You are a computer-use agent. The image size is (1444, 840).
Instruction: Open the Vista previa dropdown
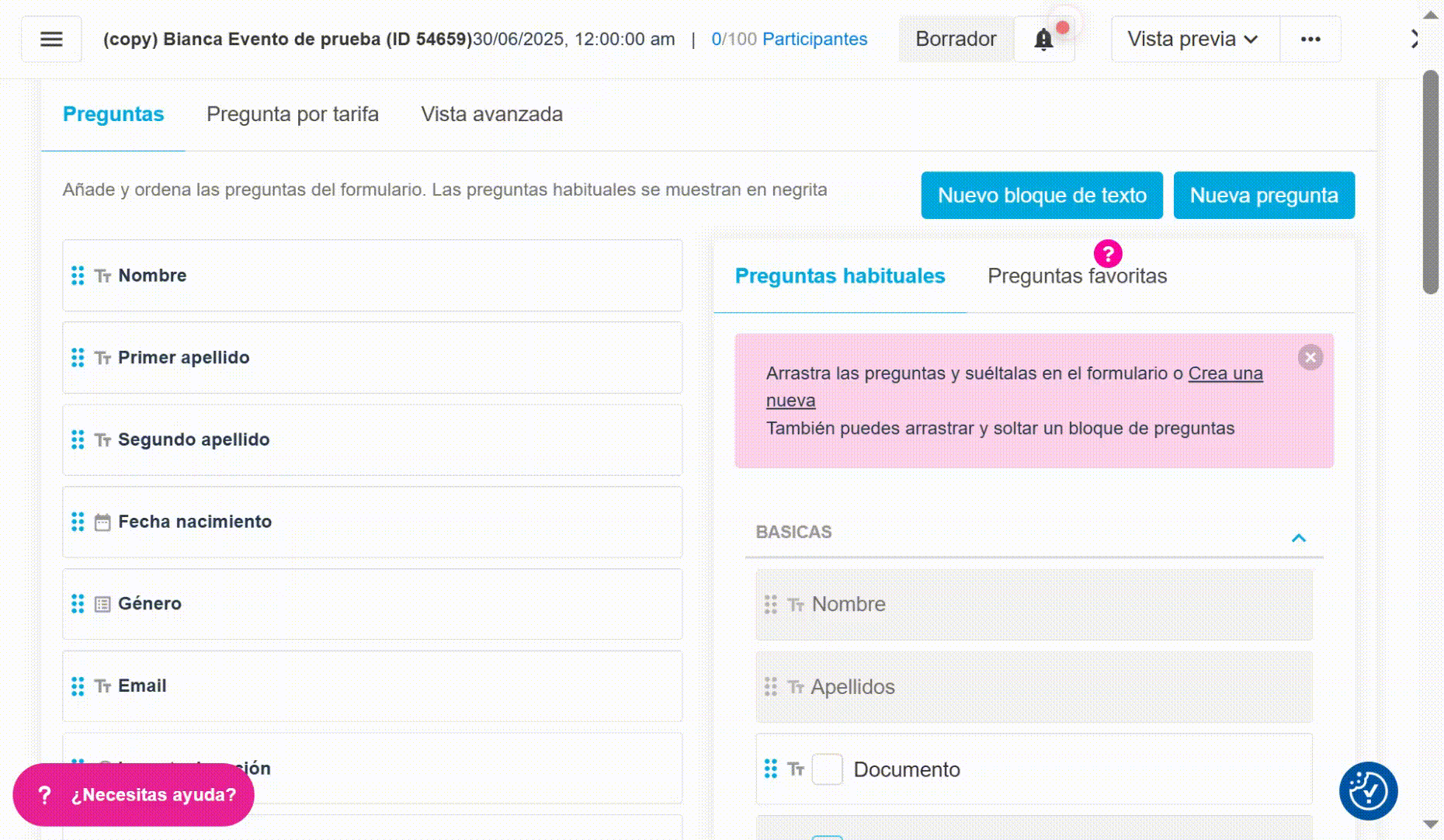(1195, 39)
